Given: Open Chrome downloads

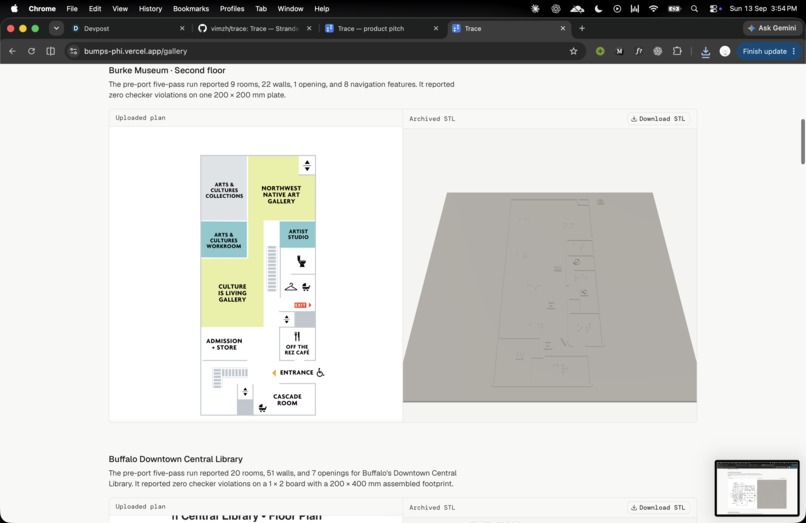Looking at the screenshot, I should point(705,51).
